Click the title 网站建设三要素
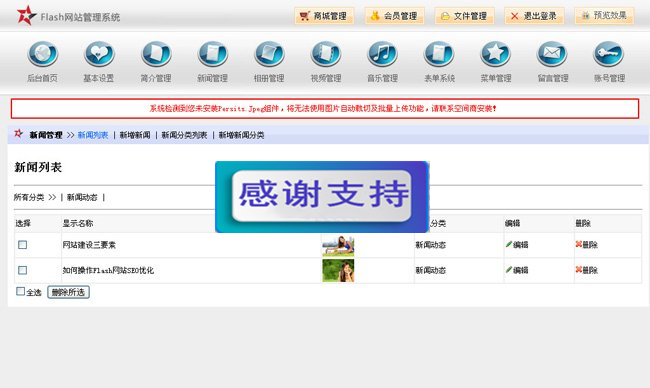Image resolution: width=650 pixels, height=388 pixels. [x=89, y=245]
